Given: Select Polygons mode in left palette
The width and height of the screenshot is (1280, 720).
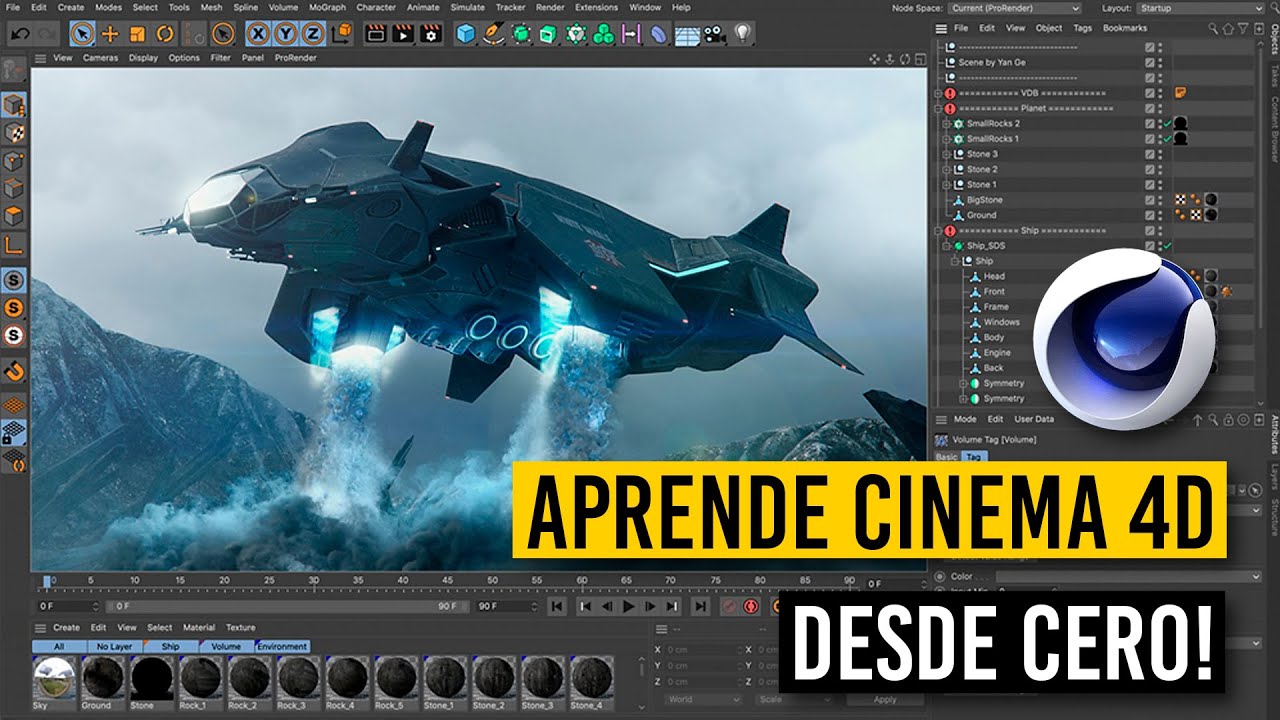Looking at the screenshot, I should 14,215.
